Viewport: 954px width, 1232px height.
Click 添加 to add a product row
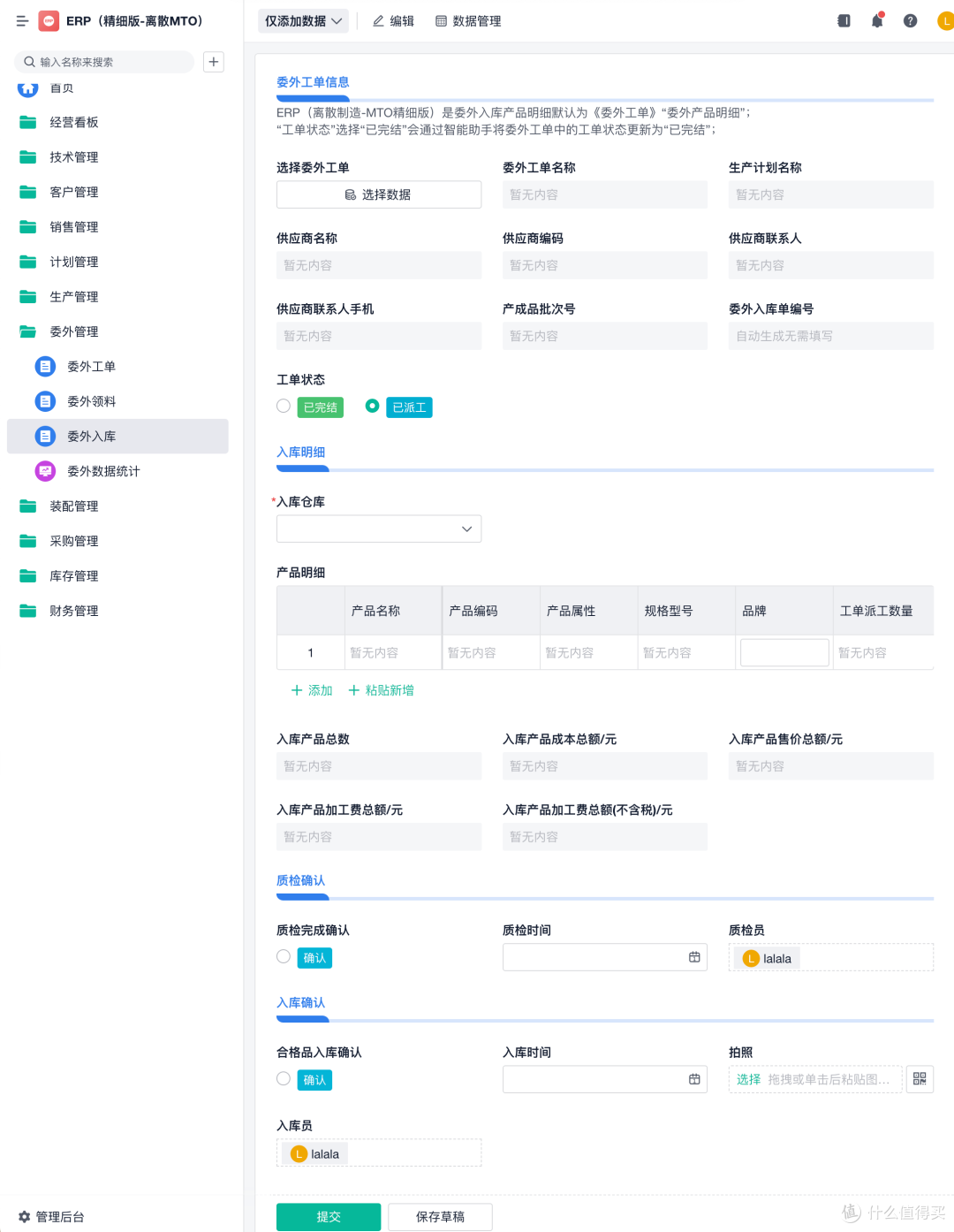click(312, 690)
